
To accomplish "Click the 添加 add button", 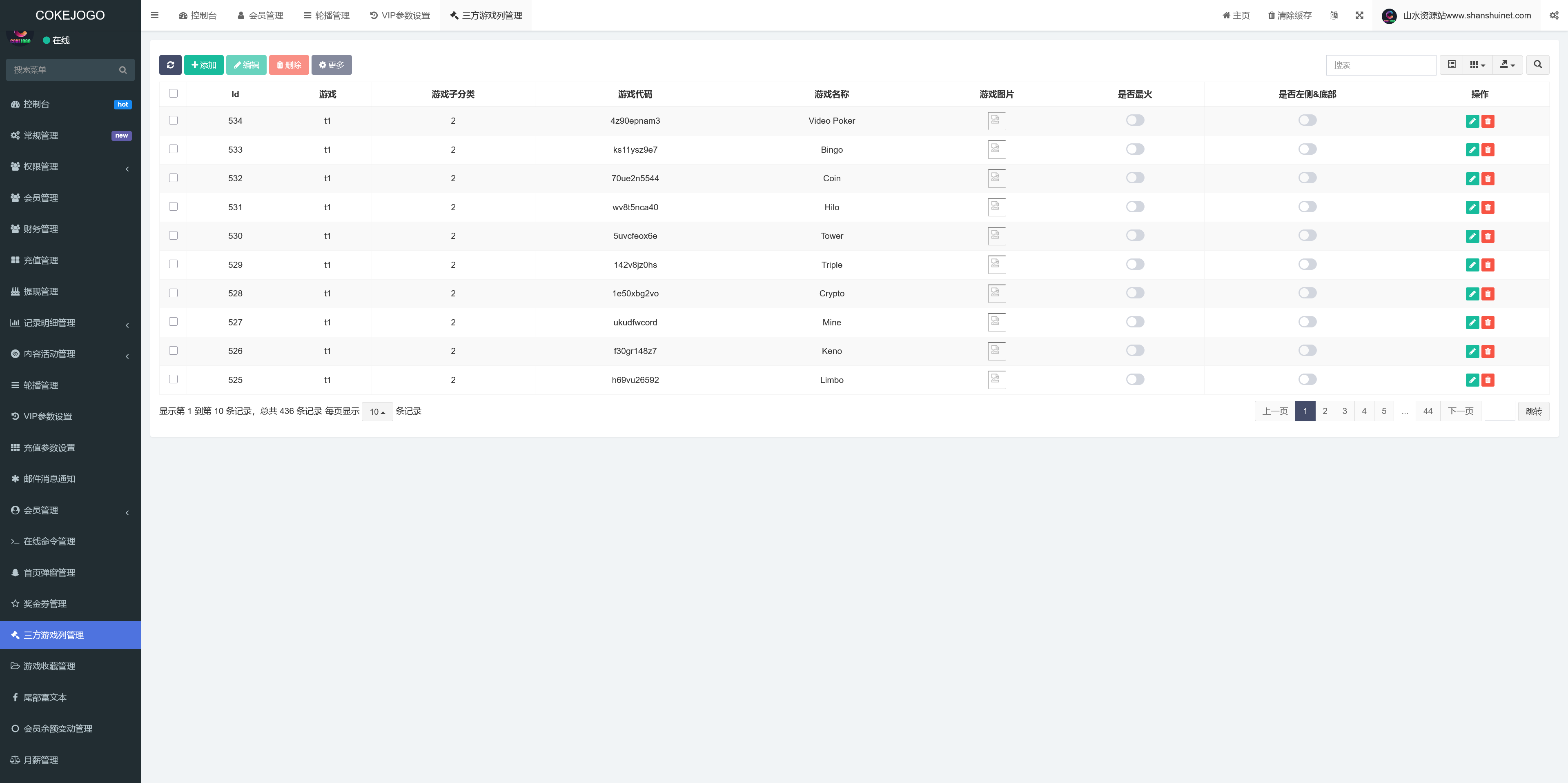I will tap(203, 65).
